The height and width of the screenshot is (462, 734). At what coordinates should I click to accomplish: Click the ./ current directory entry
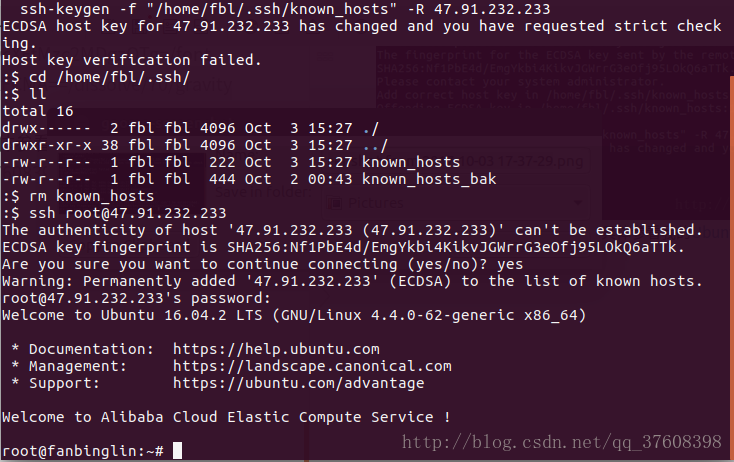(370, 127)
